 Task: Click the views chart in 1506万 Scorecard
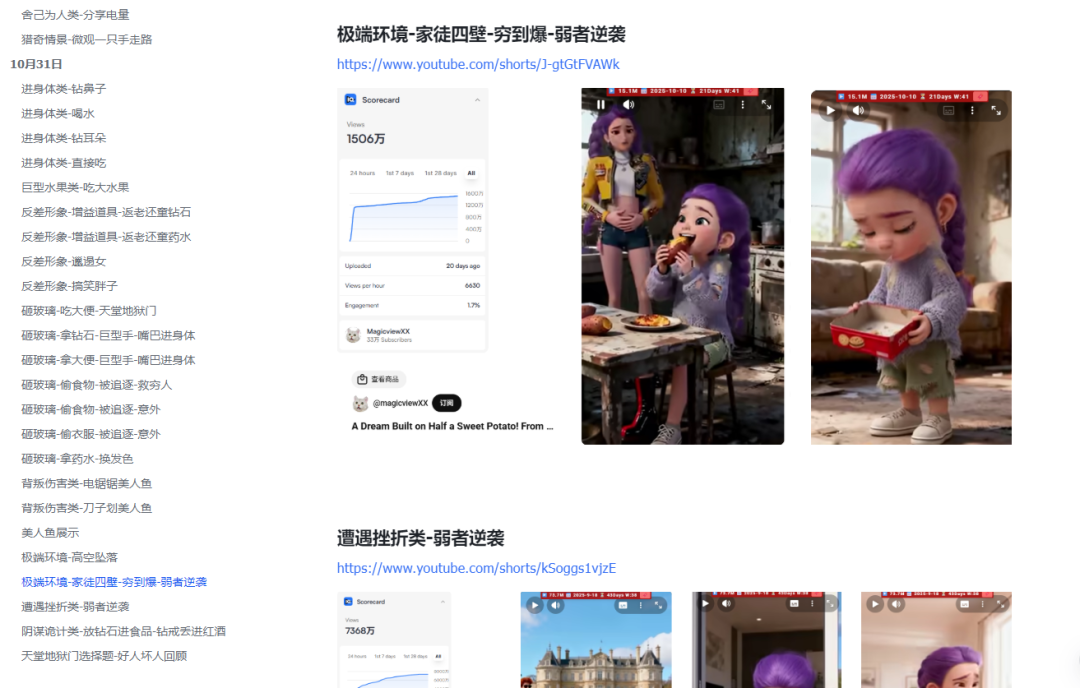coord(404,217)
